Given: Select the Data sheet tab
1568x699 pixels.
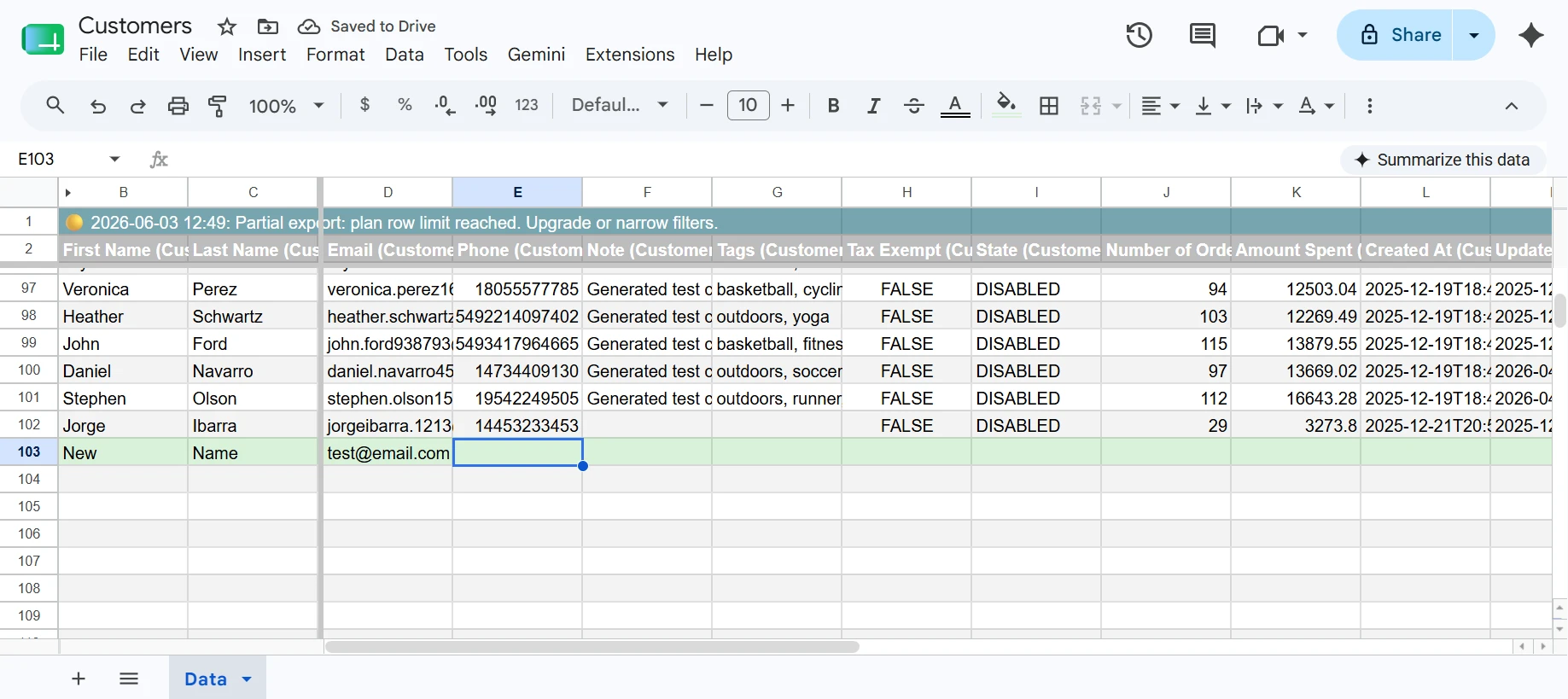Looking at the screenshot, I should (x=206, y=679).
